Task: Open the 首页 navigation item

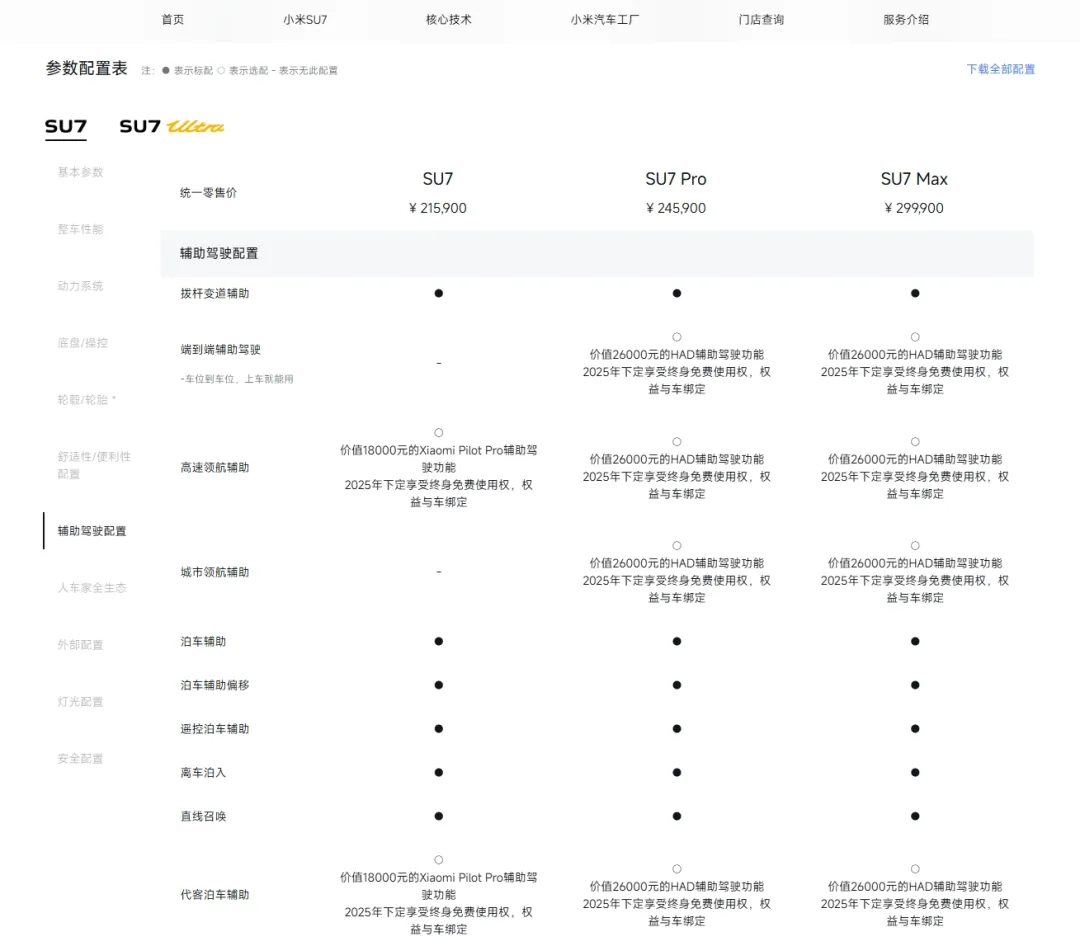Action: point(171,18)
